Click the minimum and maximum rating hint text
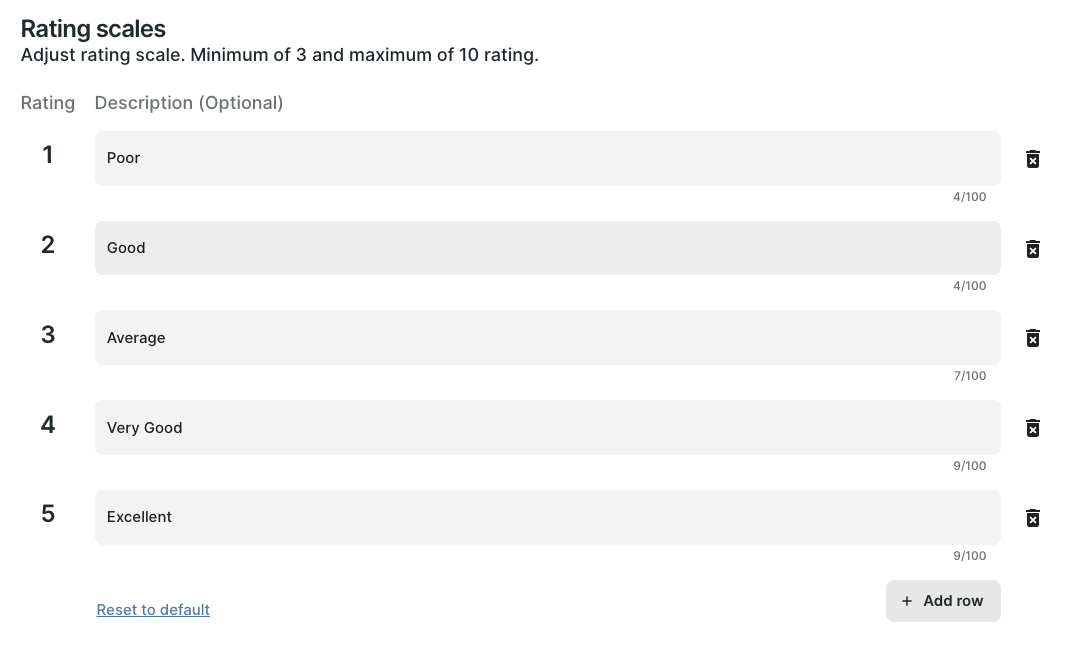The width and height of the screenshot is (1075, 645). coord(280,55)
